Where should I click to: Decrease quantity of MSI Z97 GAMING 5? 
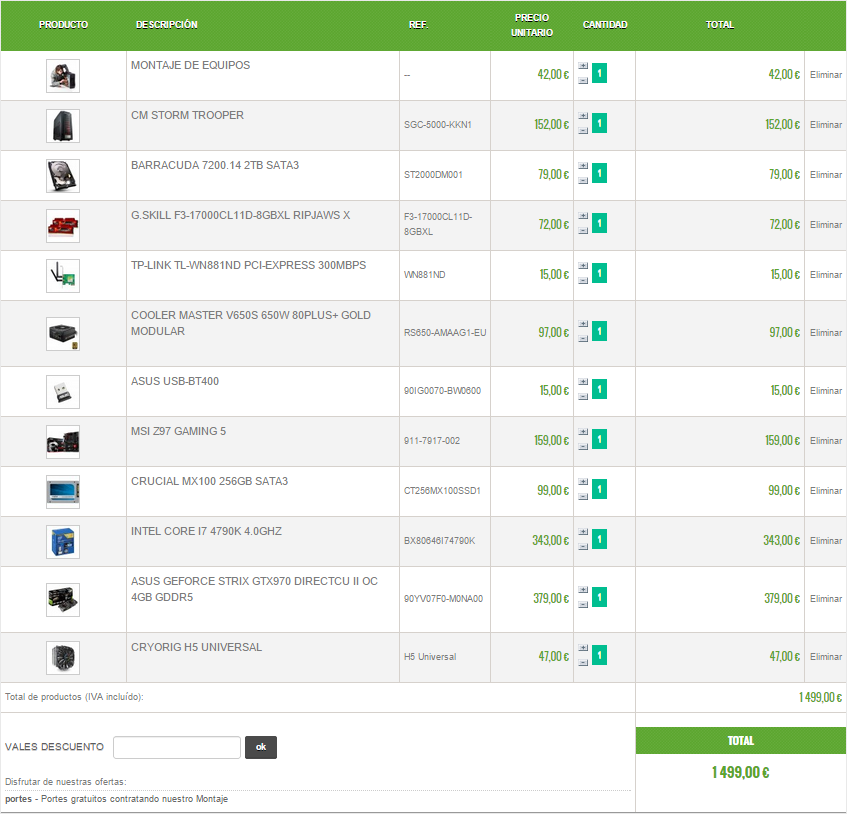click(x=583, y=447)
